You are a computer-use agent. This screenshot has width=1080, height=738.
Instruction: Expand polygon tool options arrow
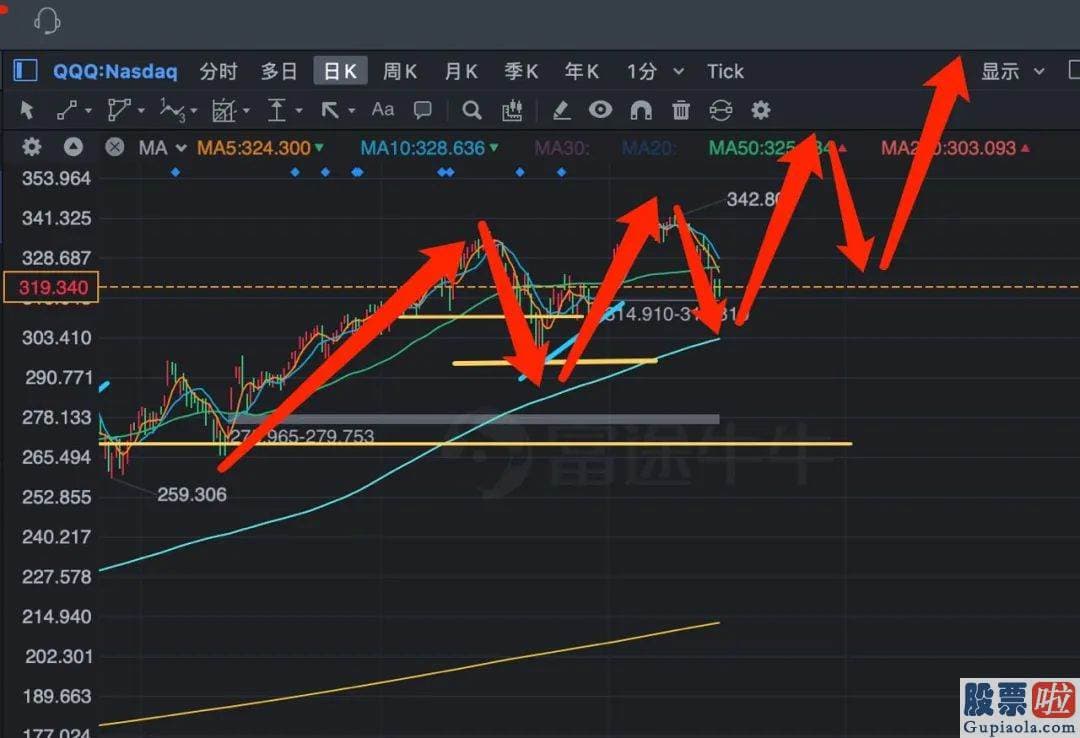[x=141, y=110]
